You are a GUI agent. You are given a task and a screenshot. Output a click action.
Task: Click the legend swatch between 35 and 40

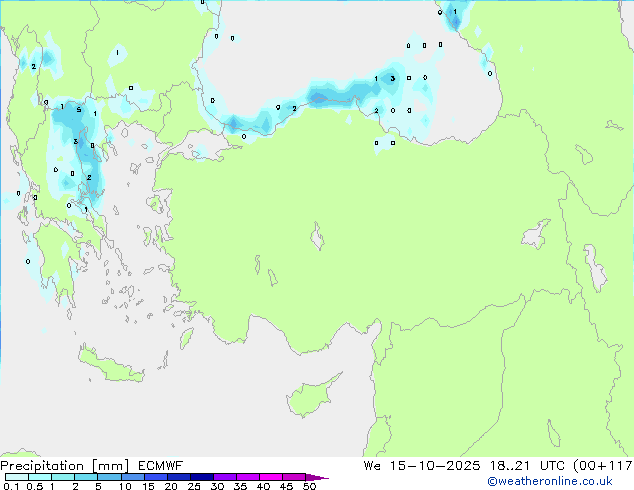tap(248, 477)
